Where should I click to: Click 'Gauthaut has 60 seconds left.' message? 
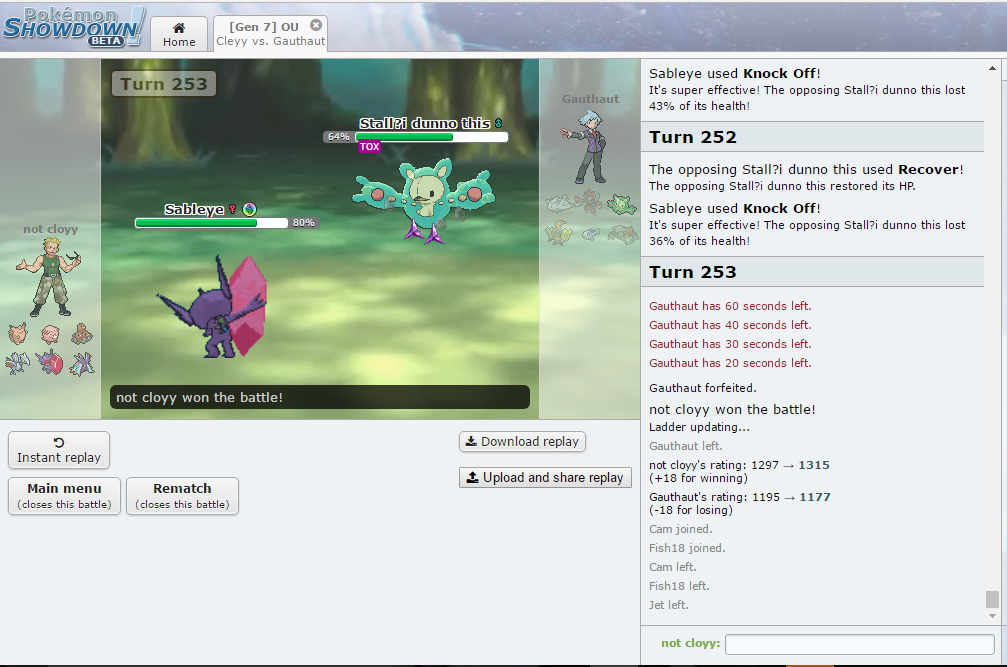pos(730,306)
